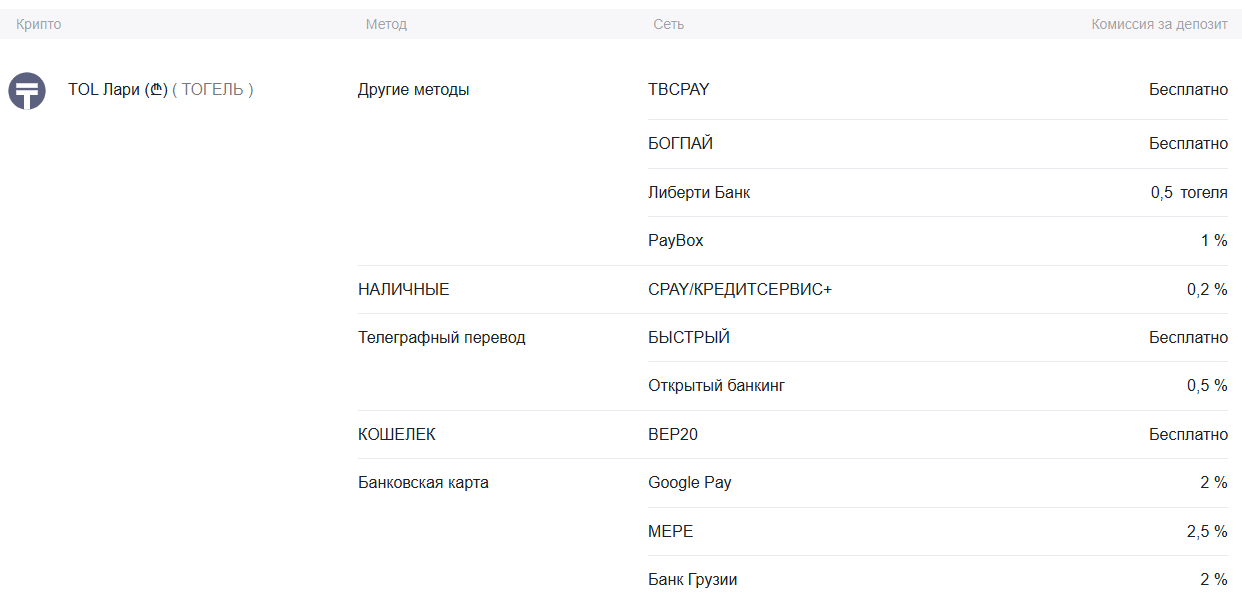Click the Метод column header
The width and height of the screenshot is (1242, 601).
coord(386,23)
